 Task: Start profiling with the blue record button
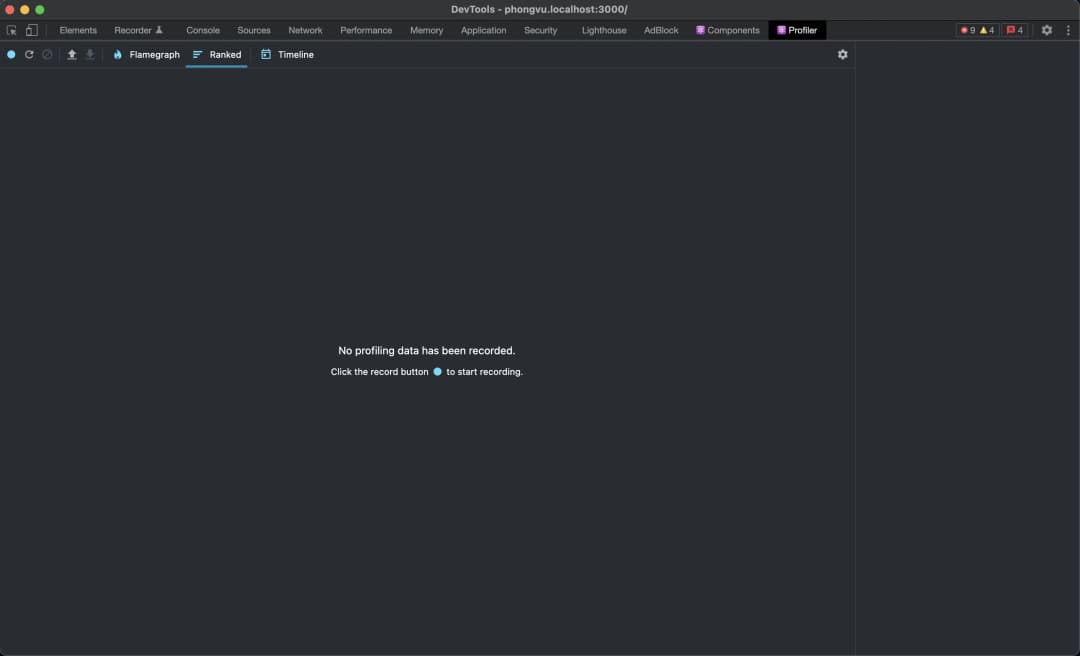11,54
